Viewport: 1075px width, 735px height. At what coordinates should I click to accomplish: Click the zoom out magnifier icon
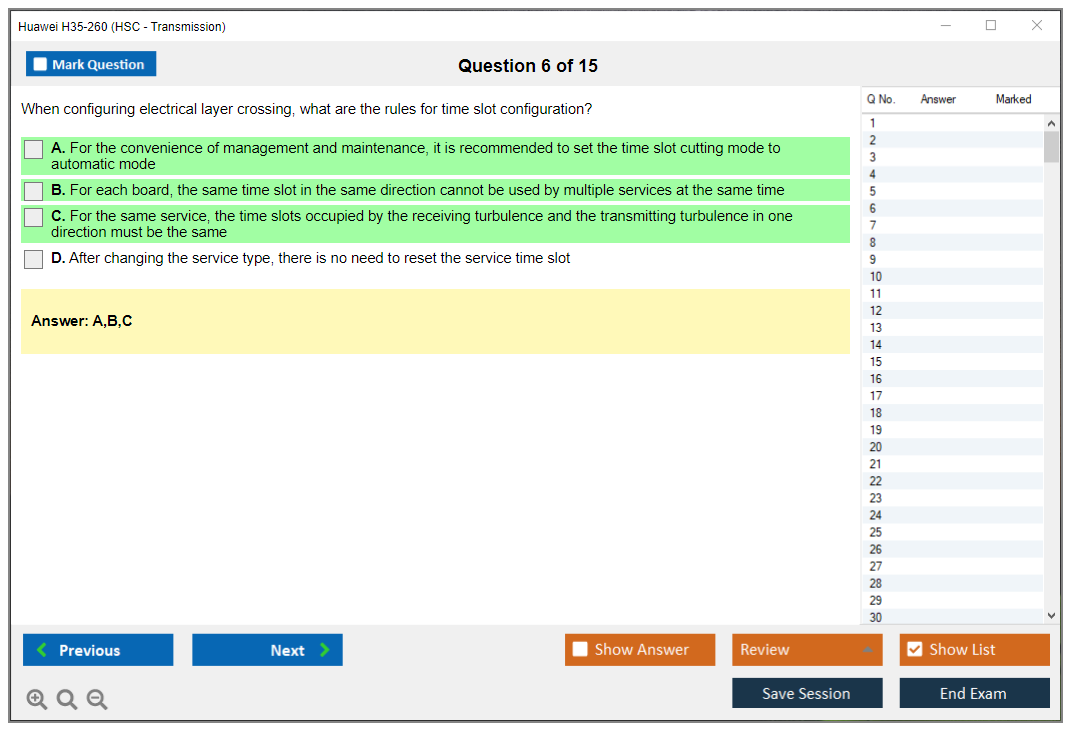pos(97,700)
